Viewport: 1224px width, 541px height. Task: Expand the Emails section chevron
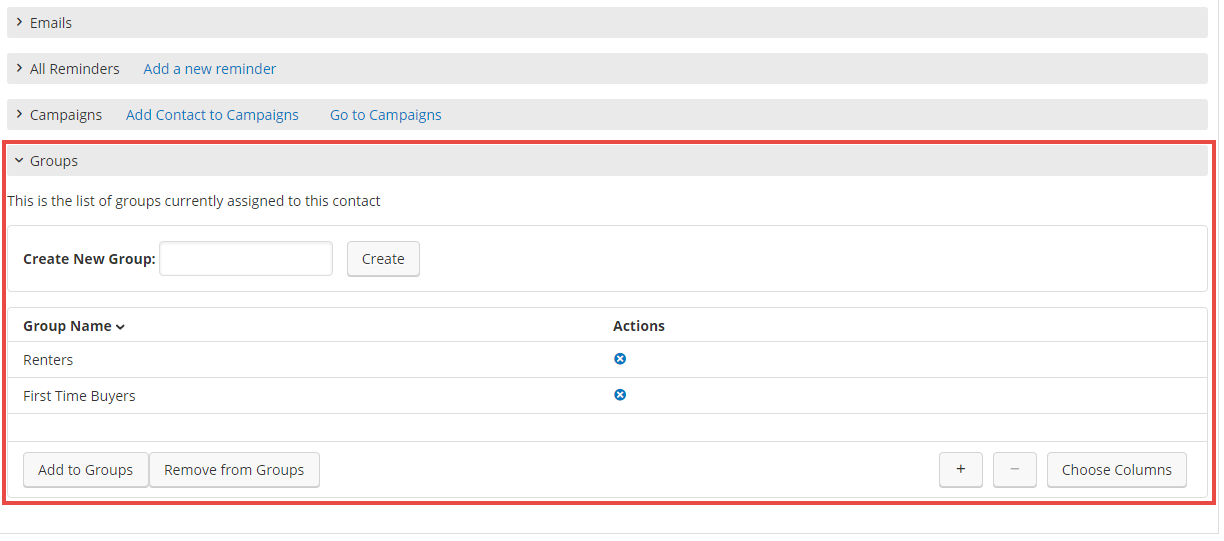[19, 22]
